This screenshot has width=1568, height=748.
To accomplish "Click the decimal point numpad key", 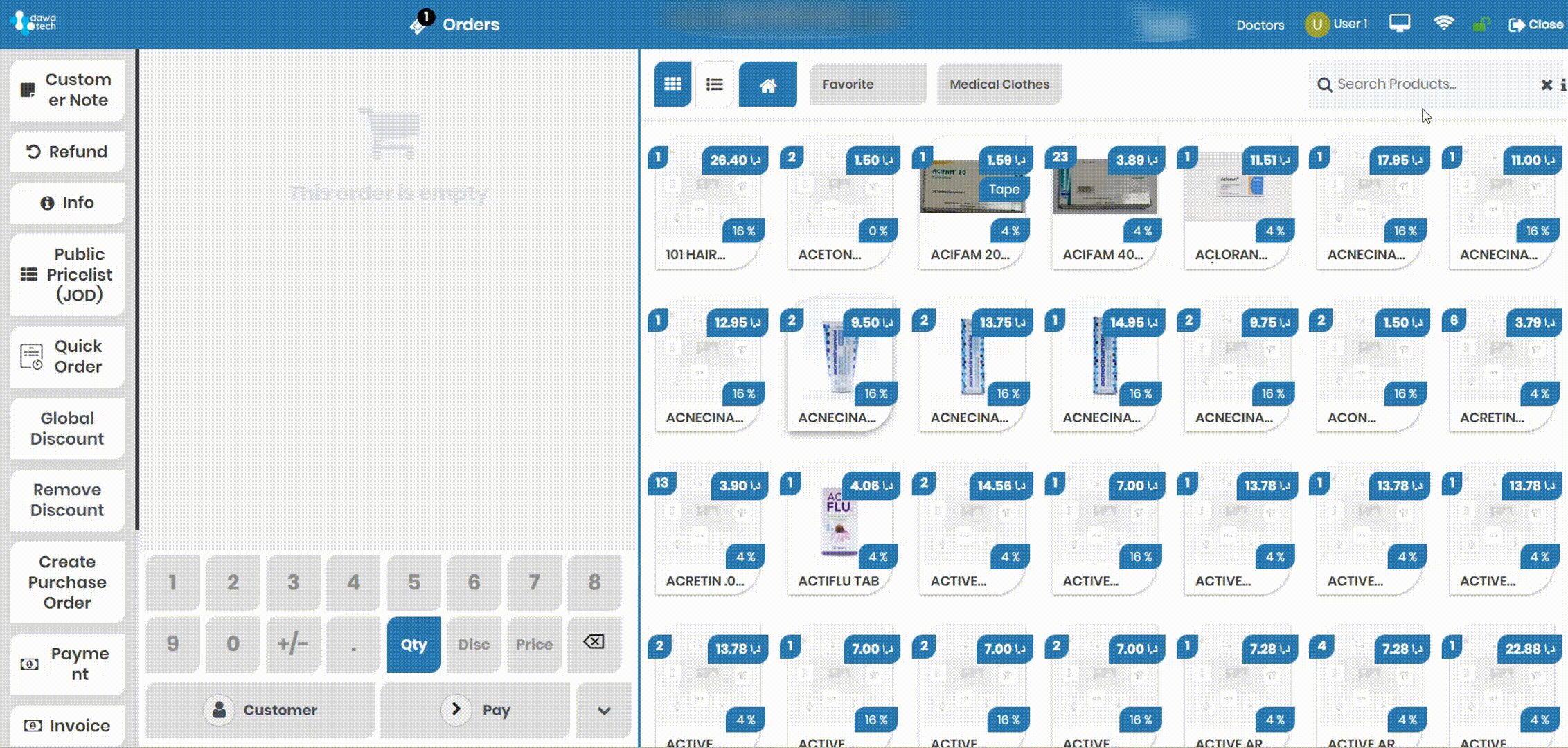I will [x=353, y=644].
